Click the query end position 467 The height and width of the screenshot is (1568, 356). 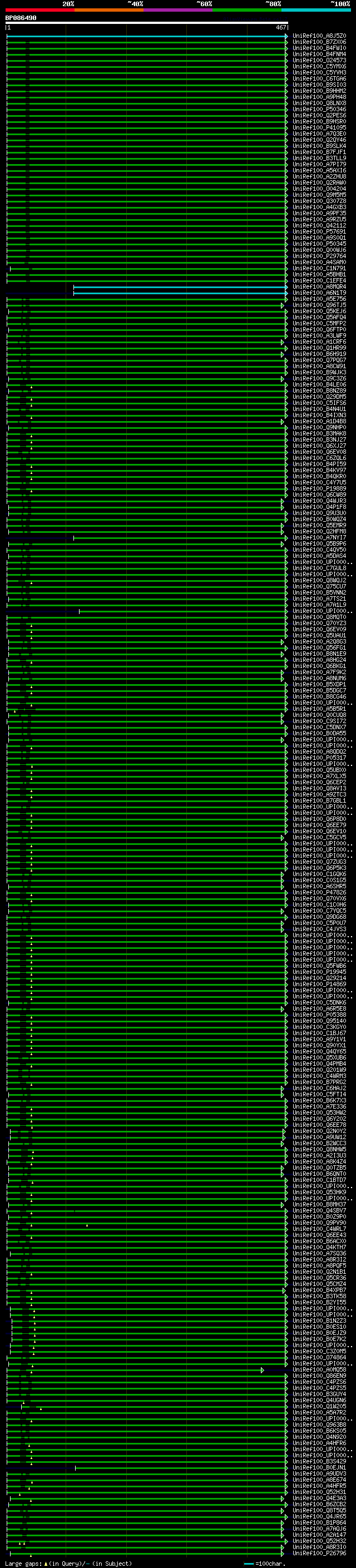[x=280, y=27]
